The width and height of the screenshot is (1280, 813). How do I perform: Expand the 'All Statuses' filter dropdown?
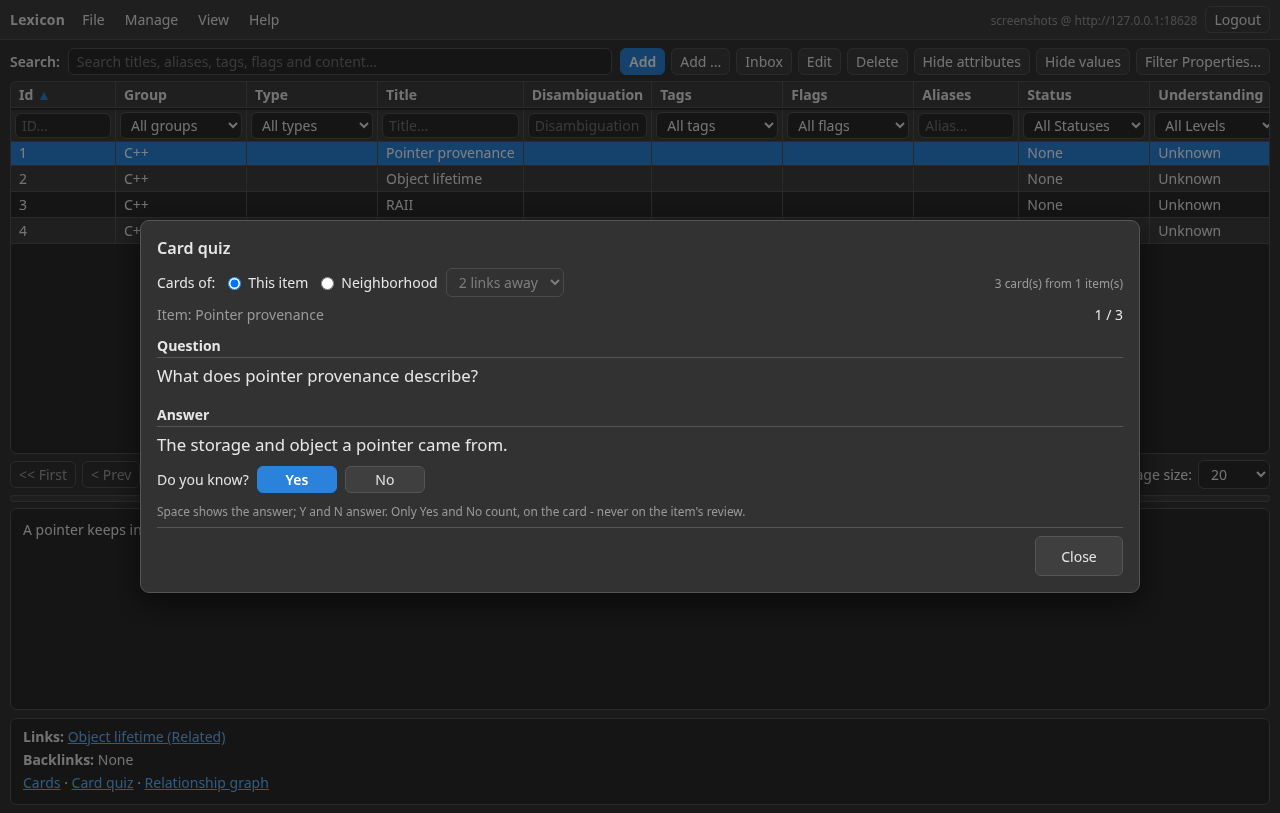coord(1084,126)
